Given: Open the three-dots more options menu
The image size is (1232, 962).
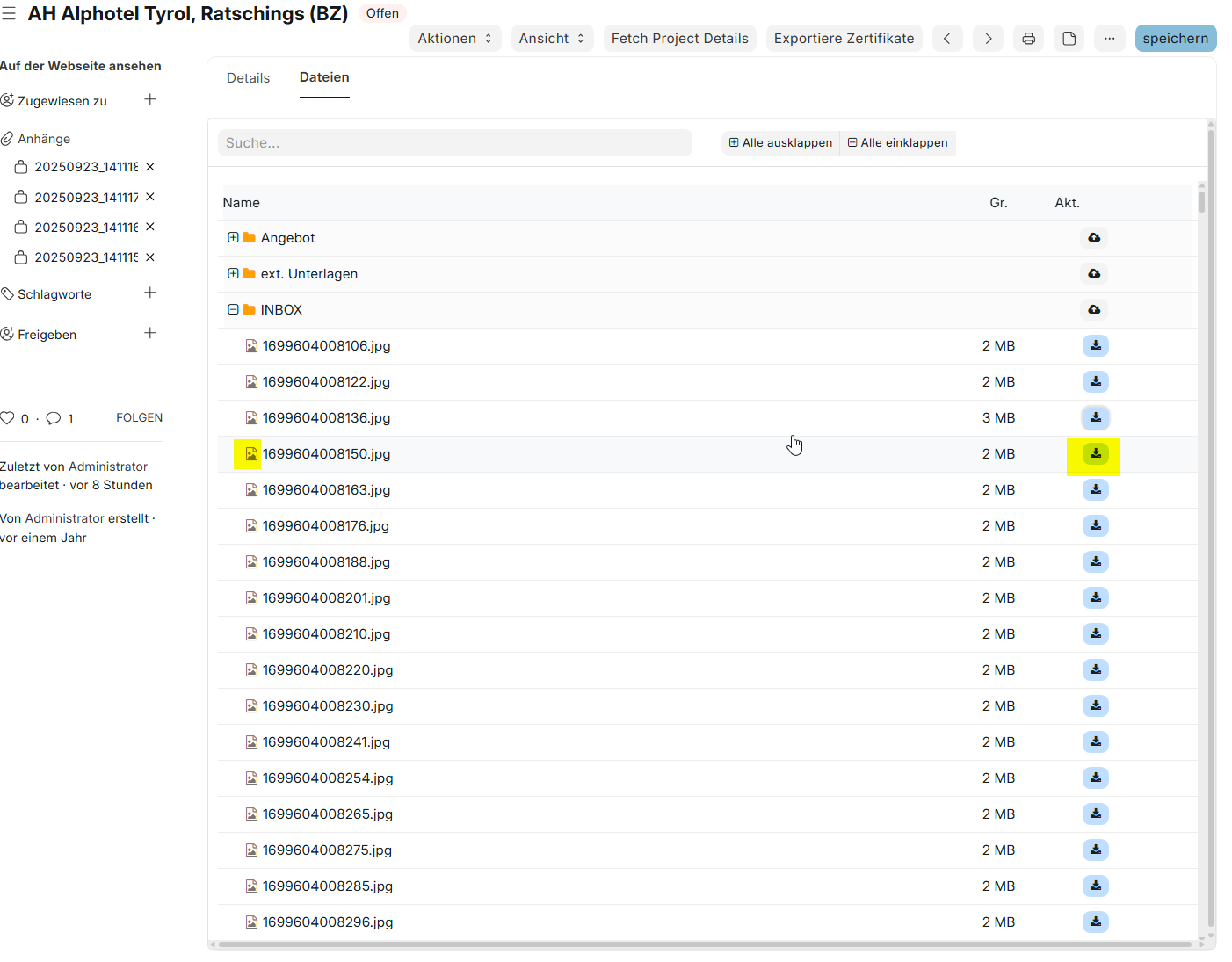Looking at the screenshot, I should (x=1109, y=39).
